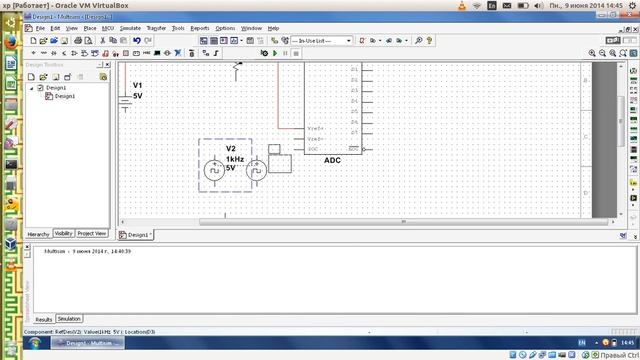The image size is (640, 360).
Task: Click the Hierarchical block icon
Action: pyautogui.click(x=206, y=53)
